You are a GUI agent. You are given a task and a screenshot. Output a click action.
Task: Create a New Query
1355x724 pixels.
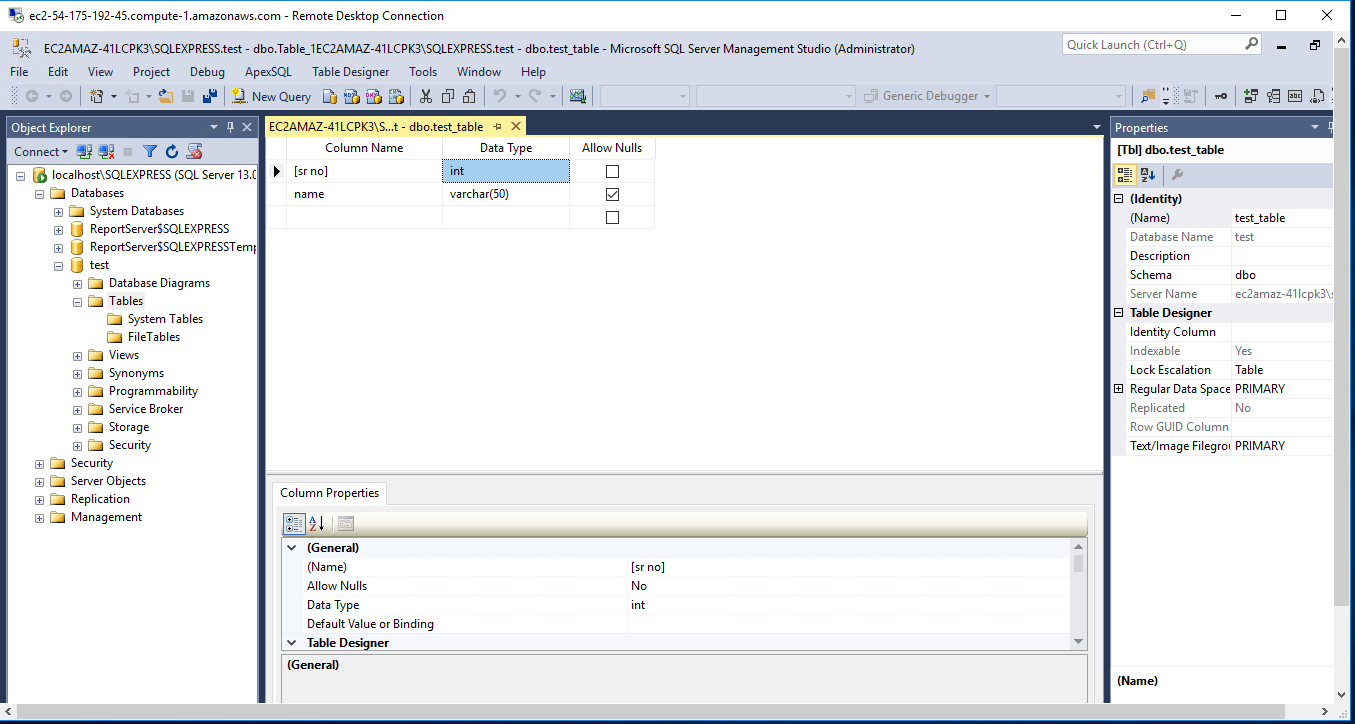pyautogui.click(x=271, y=95)
